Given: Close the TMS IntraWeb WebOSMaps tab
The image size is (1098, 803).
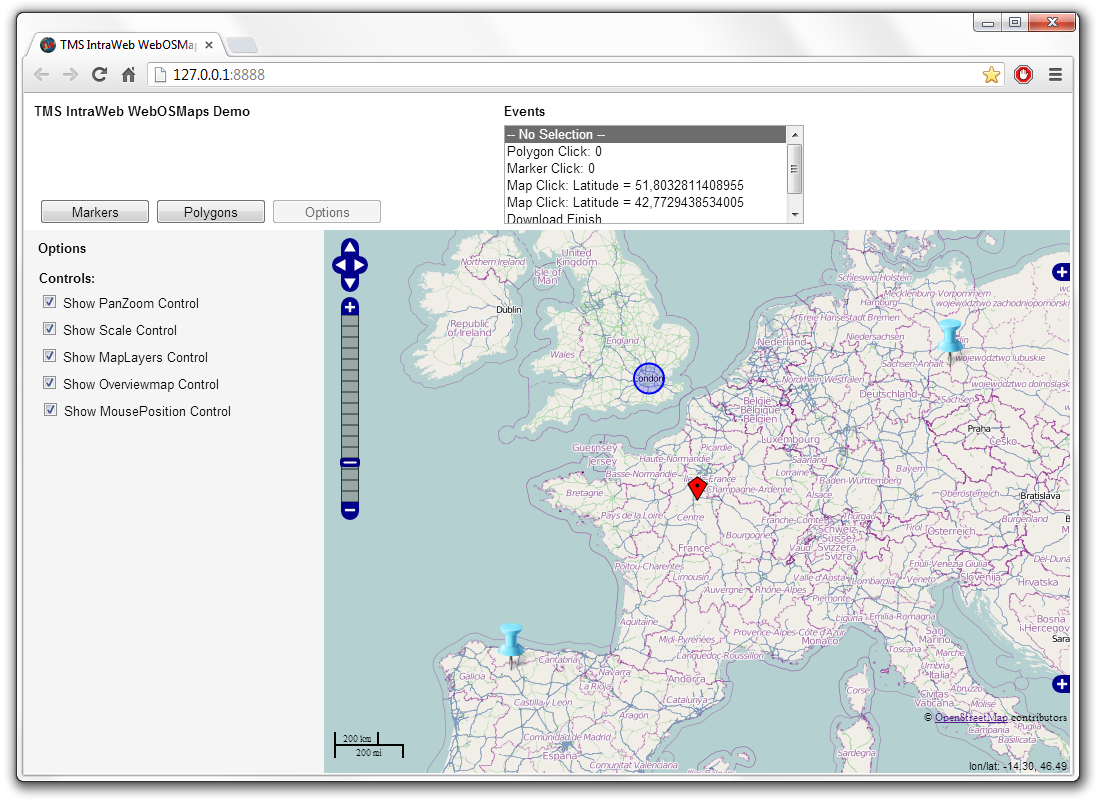Looking at the screenshot, I should click(x=209, y=45).
